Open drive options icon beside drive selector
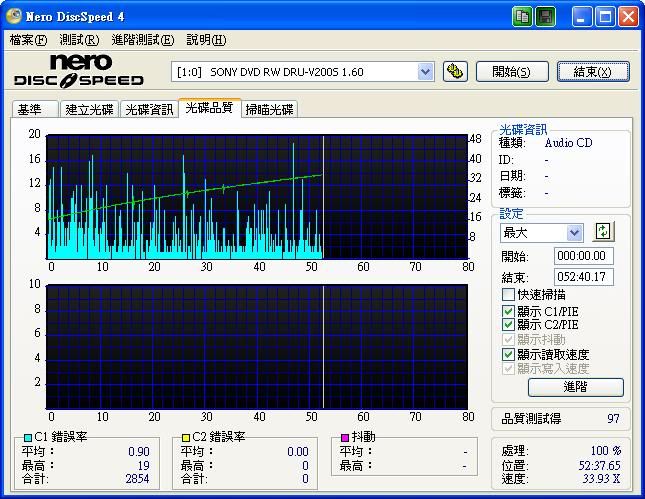 [455, 72]
